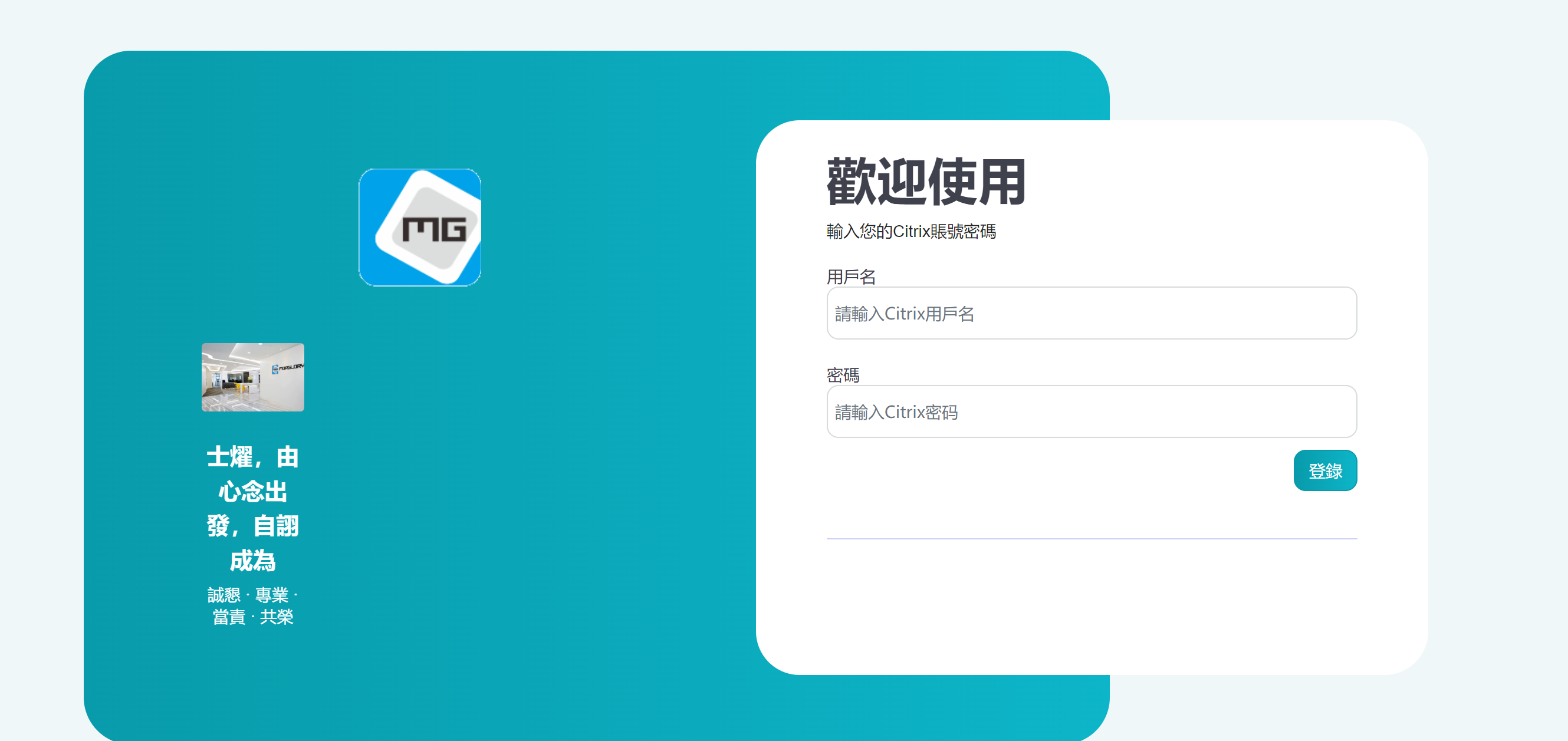Click empty teal panel beside MG logo
The height and width of the screenshot is (741, 1568).
[609, 227]
